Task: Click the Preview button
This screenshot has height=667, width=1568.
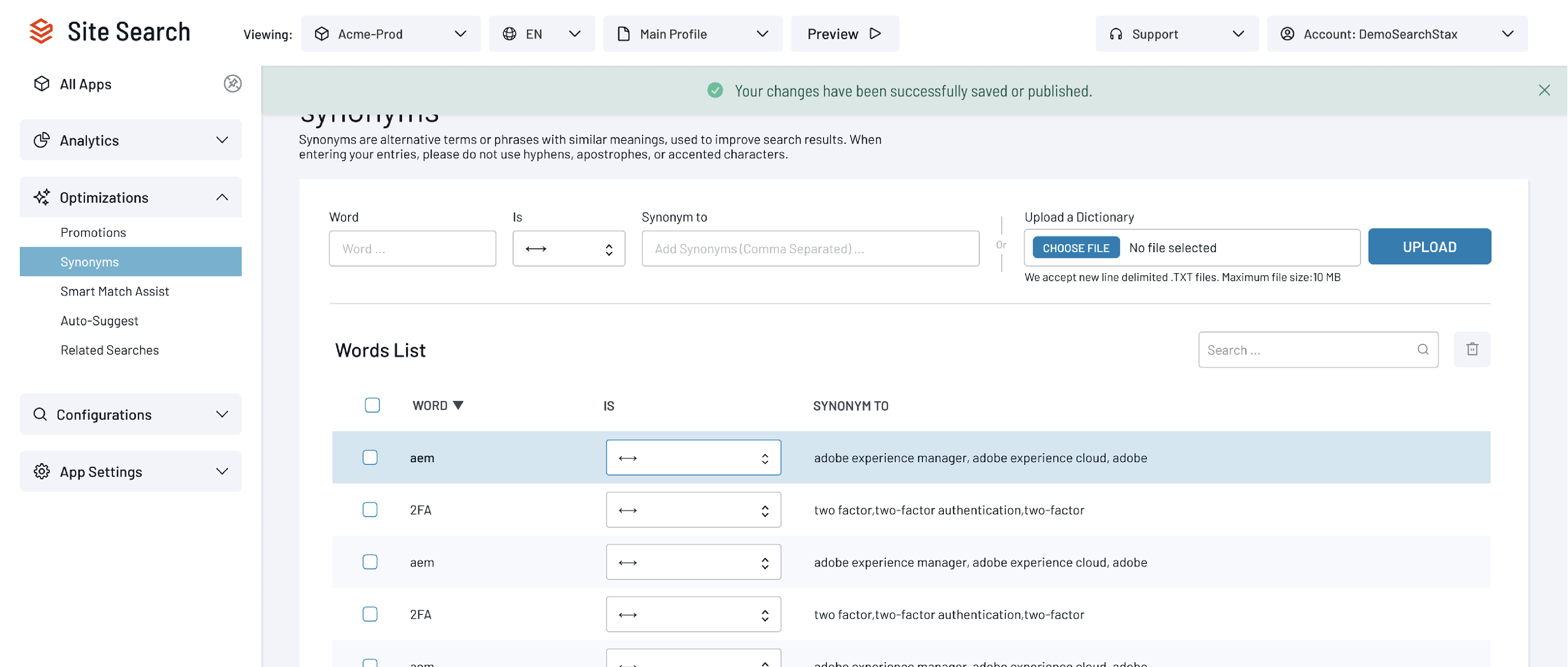Action: (x=844, y=34)
